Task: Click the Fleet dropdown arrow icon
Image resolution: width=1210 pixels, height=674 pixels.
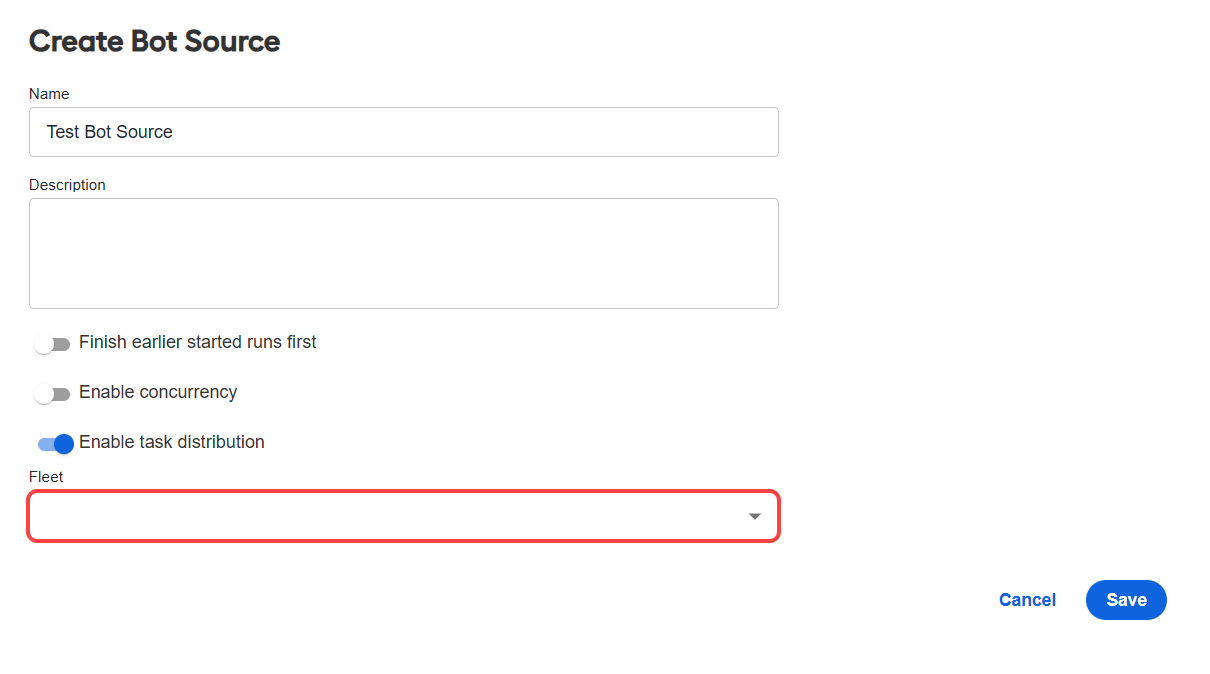Action: tap(755, 516)
